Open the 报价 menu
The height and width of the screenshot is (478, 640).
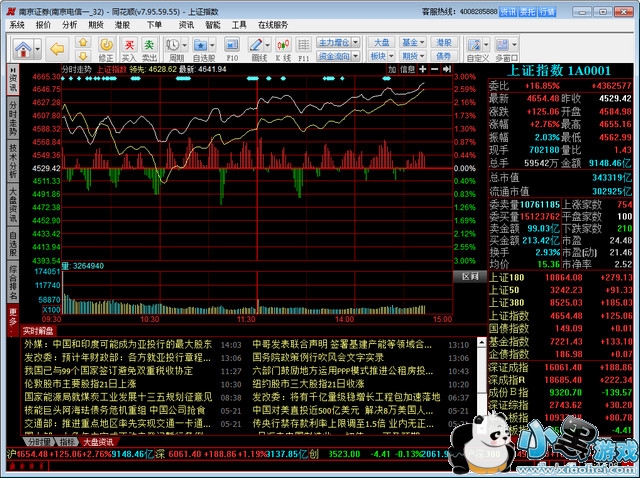43,25
